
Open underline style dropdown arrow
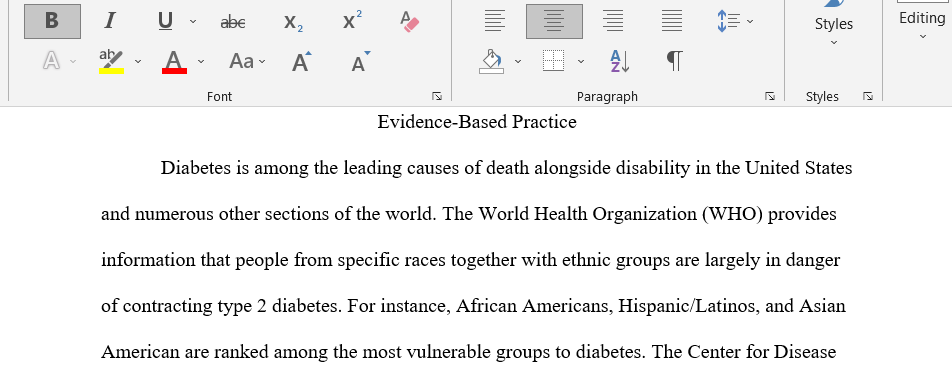point(193,21)
